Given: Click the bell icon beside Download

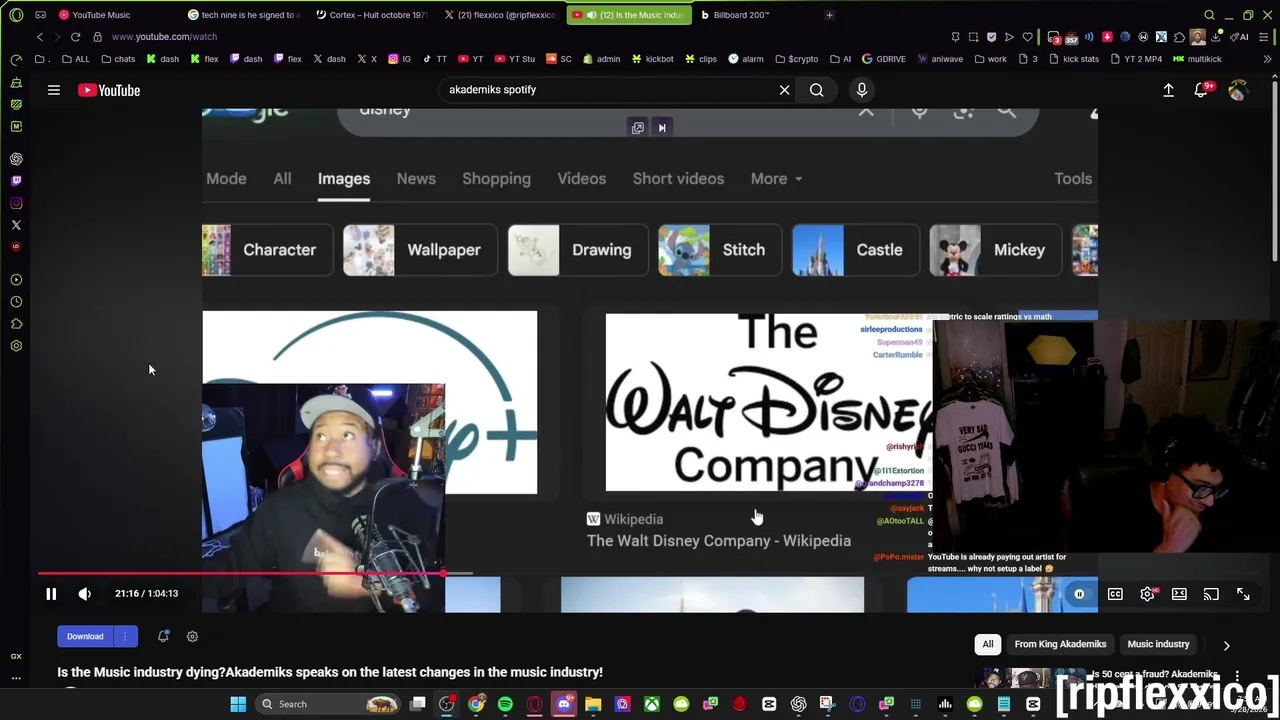Looking at the screenshot, I should [x=163, y=636].
